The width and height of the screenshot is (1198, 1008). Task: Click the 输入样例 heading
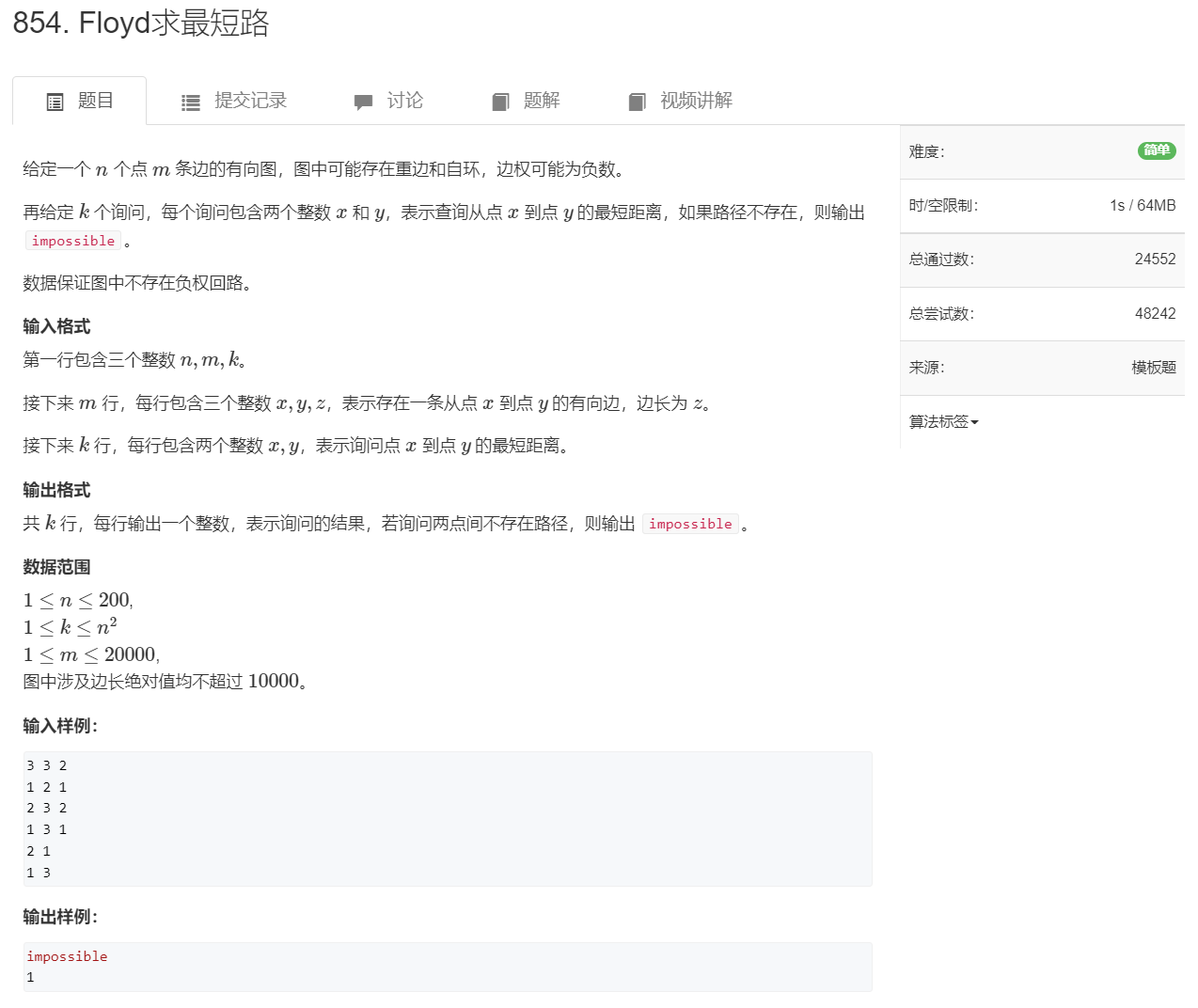(x=60, y=726)
